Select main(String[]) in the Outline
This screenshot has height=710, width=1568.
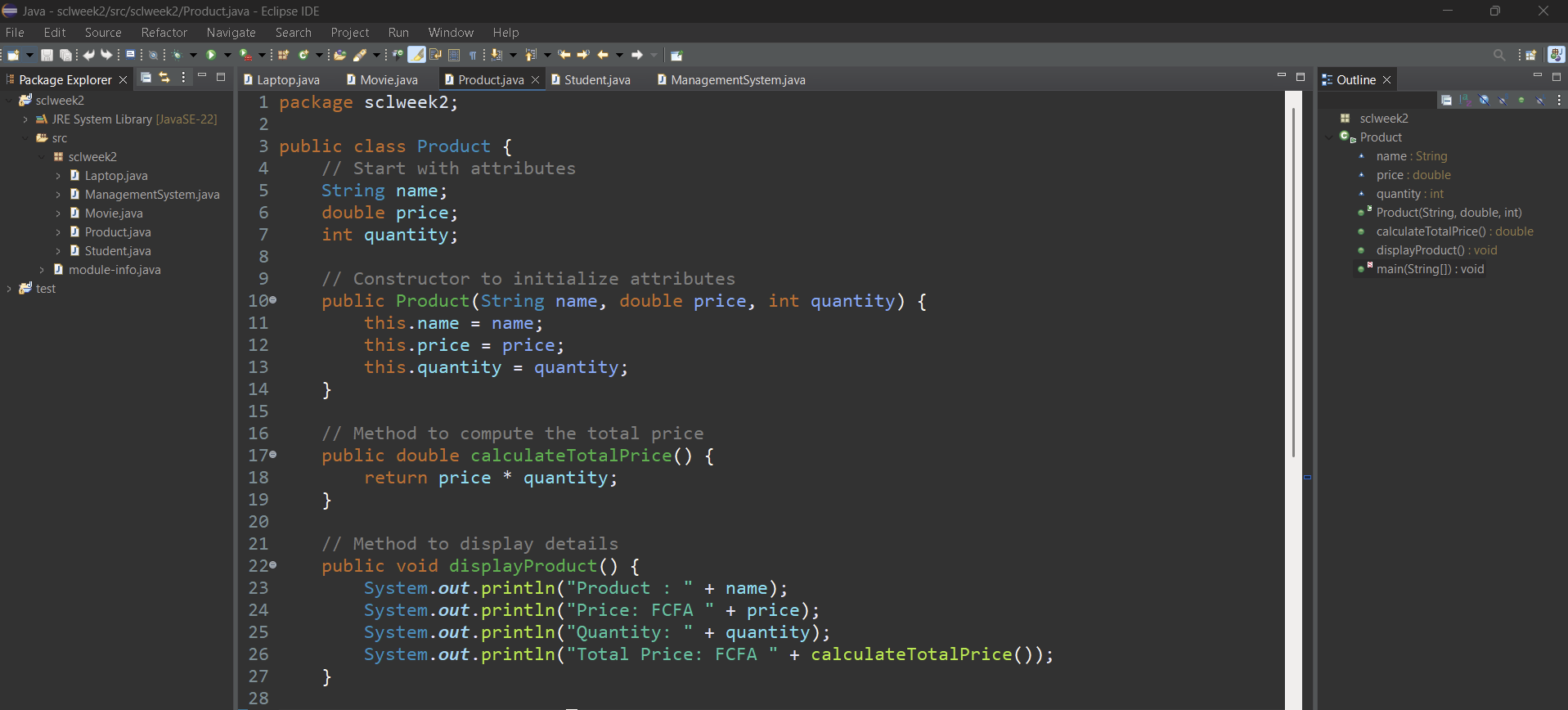(x=1420, y=269)
